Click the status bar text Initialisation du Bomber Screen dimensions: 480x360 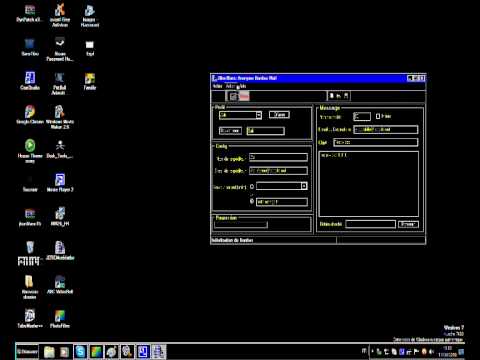[x=233, y=240]
